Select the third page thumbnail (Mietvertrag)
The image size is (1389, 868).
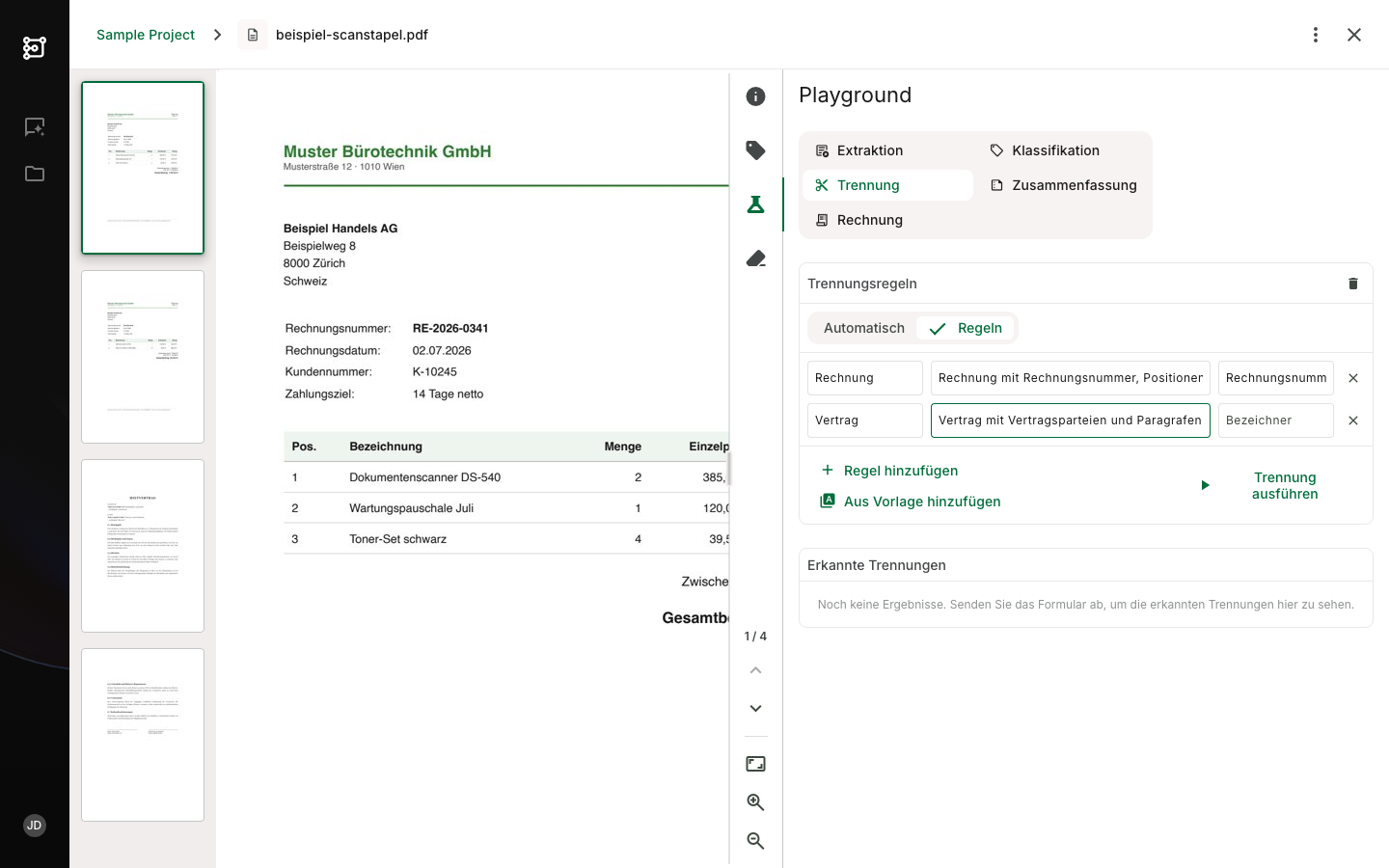pyautogui.click(x=143, y=546)
